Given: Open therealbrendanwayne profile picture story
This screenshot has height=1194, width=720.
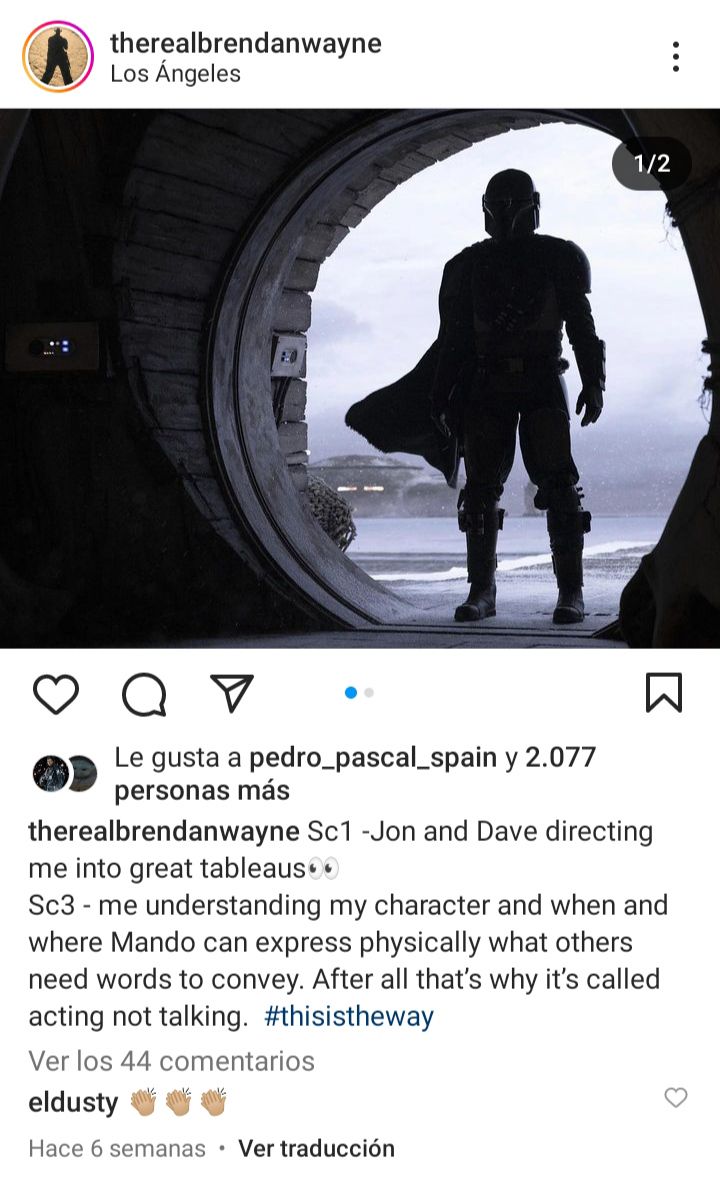Looking at the screenshot, I should click(58, 56).
